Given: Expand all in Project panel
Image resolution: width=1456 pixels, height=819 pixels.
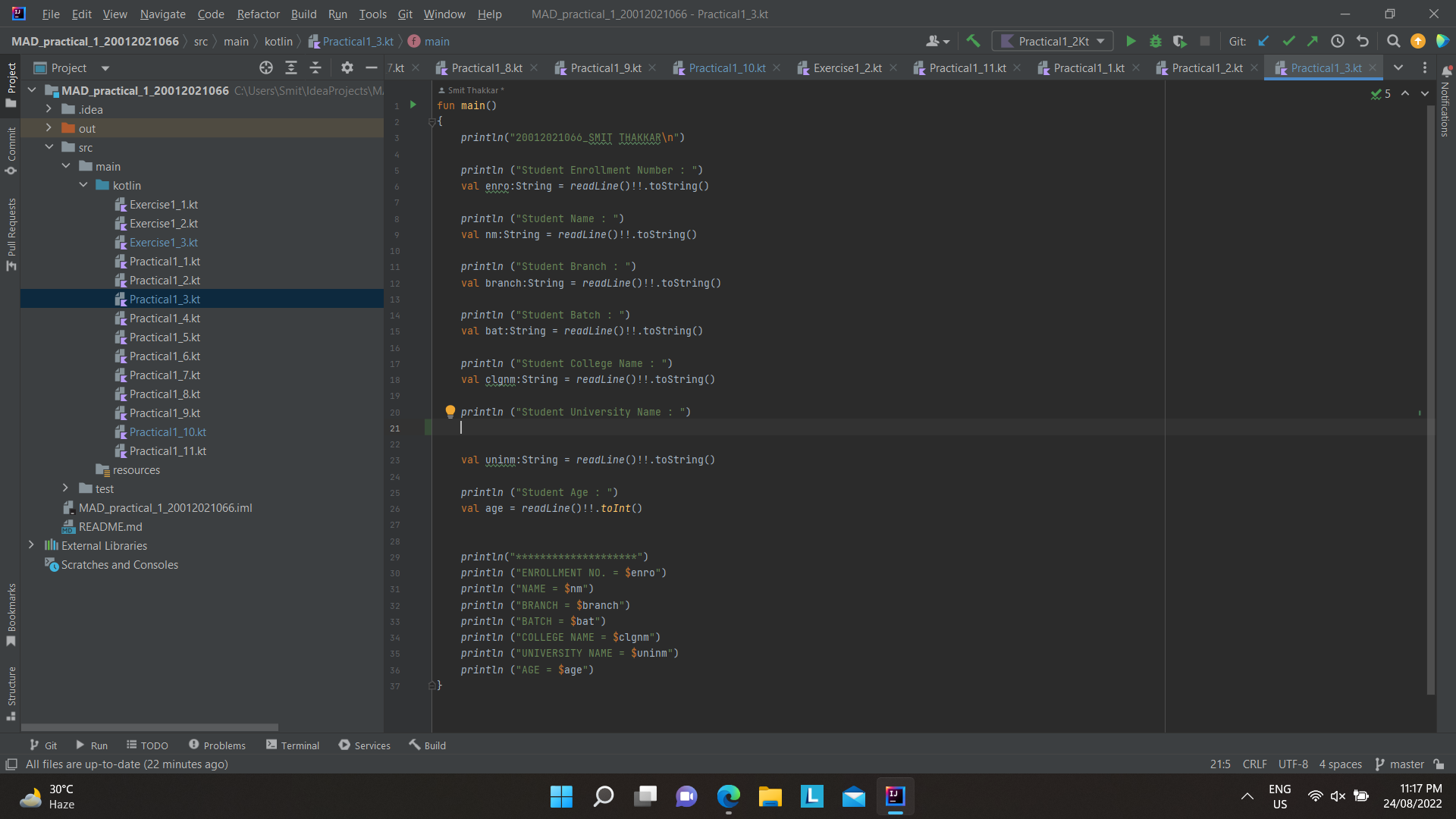Looking at the screenshot, I should click(x=291, y=67).
